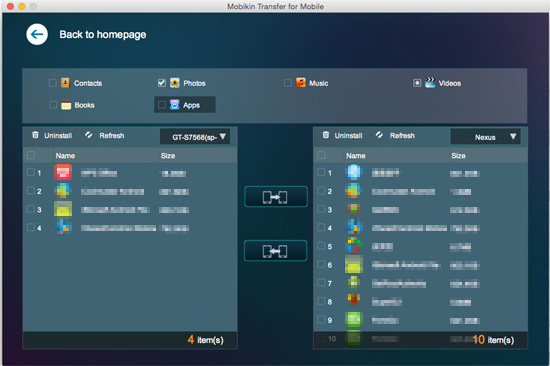Screen dimensions: 550x366
Task: Click Refresh in the left device panel
Action: (112, 135)
